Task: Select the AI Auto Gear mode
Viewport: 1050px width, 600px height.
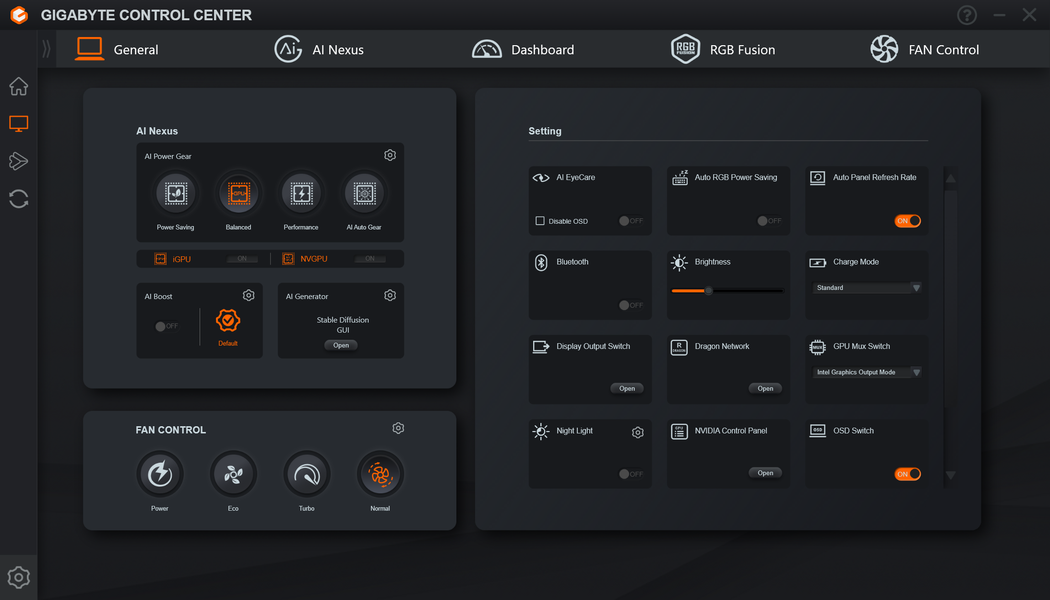Action: click(x=364, y=194)
